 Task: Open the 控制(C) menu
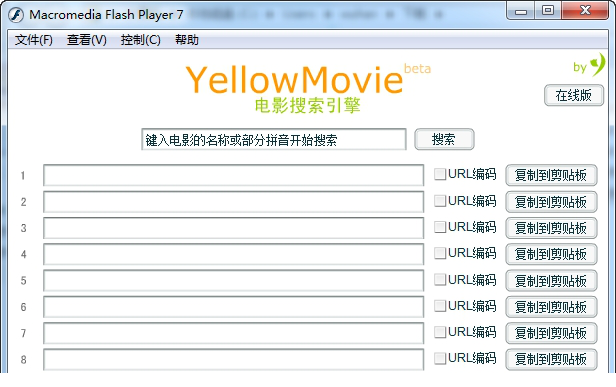141,40
